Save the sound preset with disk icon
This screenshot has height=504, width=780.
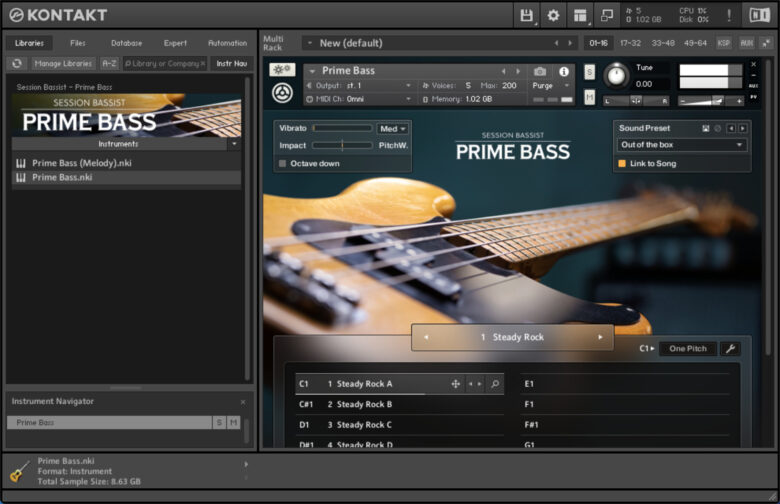point(705,129)
